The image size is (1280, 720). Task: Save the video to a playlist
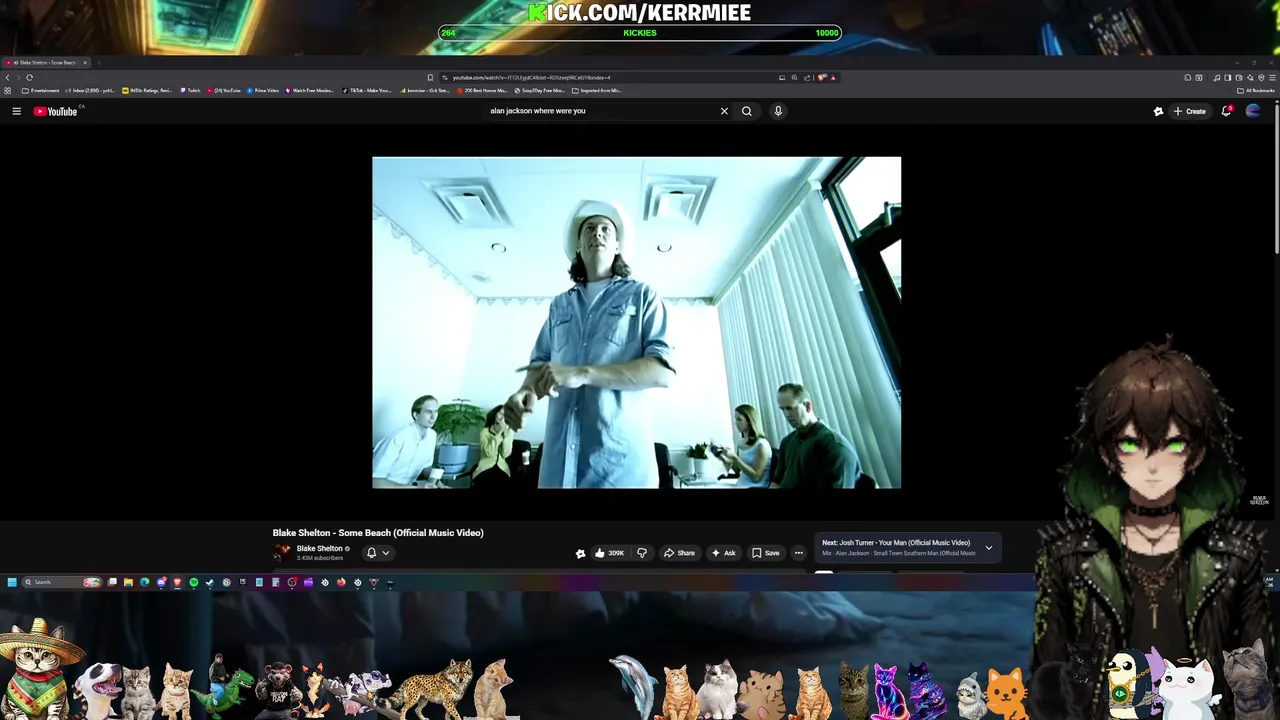[x=766, y=553]
